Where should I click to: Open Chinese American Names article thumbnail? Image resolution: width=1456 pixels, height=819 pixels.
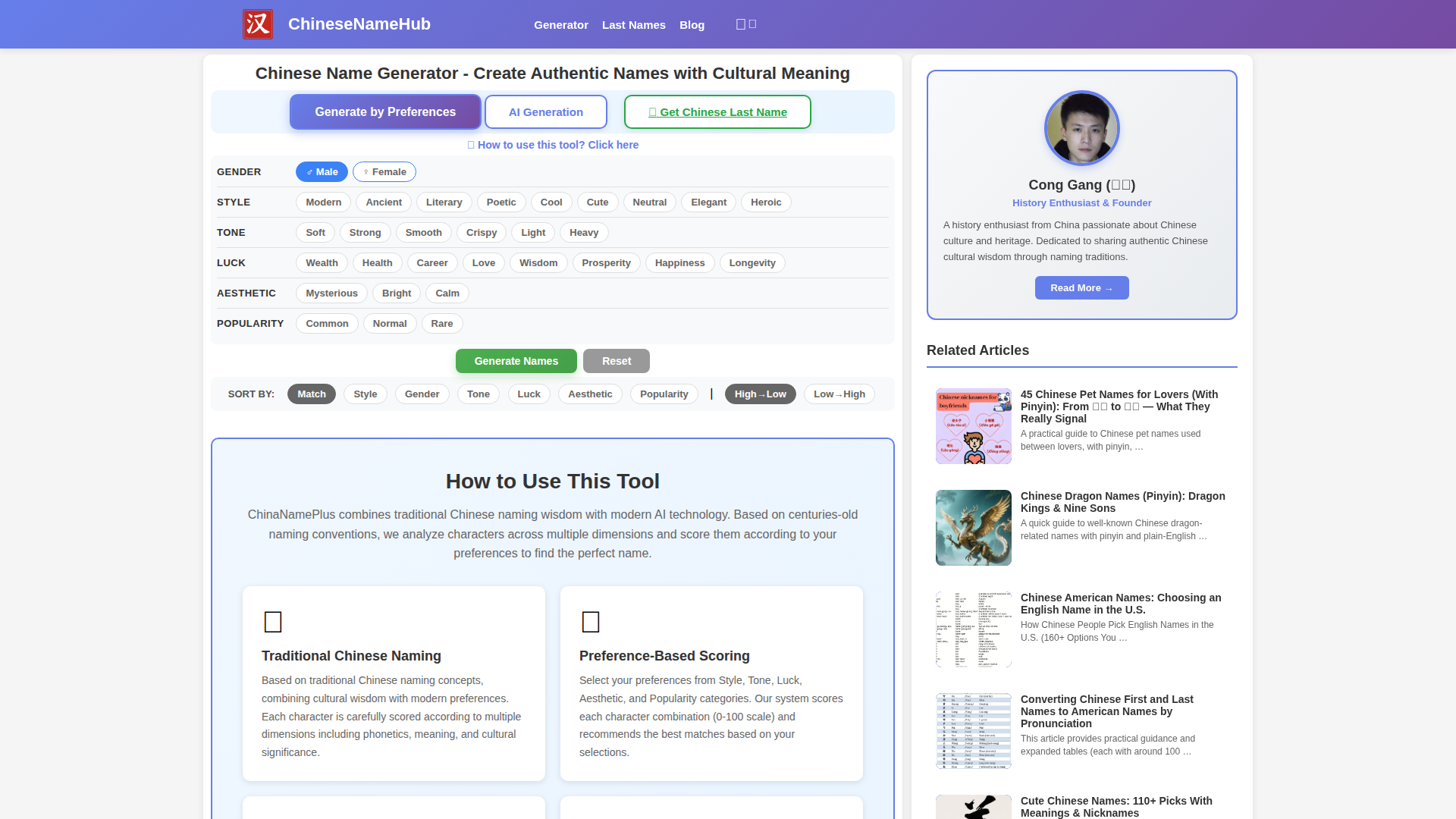[x=973, y=629]
